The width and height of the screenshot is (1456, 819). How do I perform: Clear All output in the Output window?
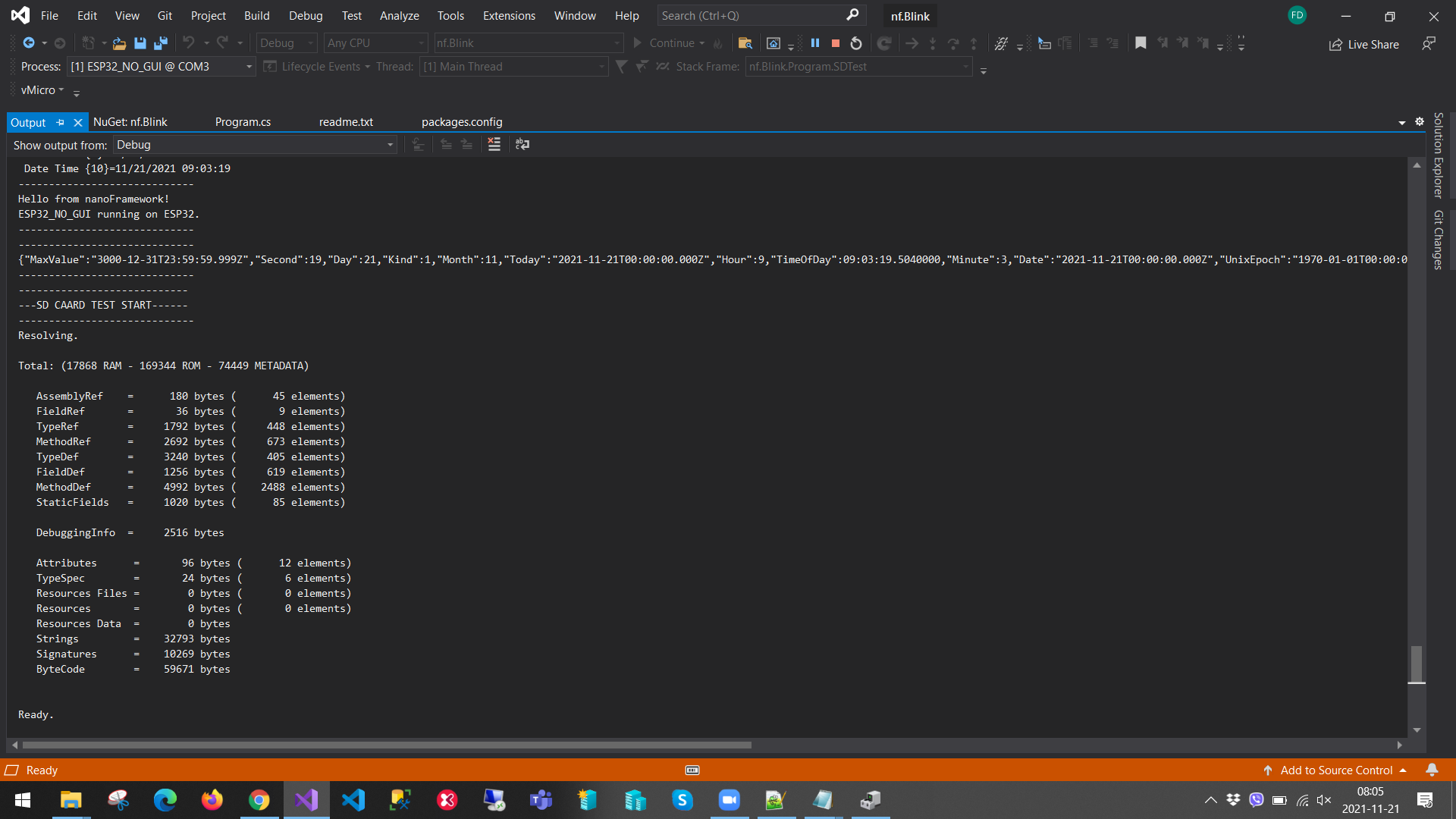pyautogui.click(x=494, y=144)
